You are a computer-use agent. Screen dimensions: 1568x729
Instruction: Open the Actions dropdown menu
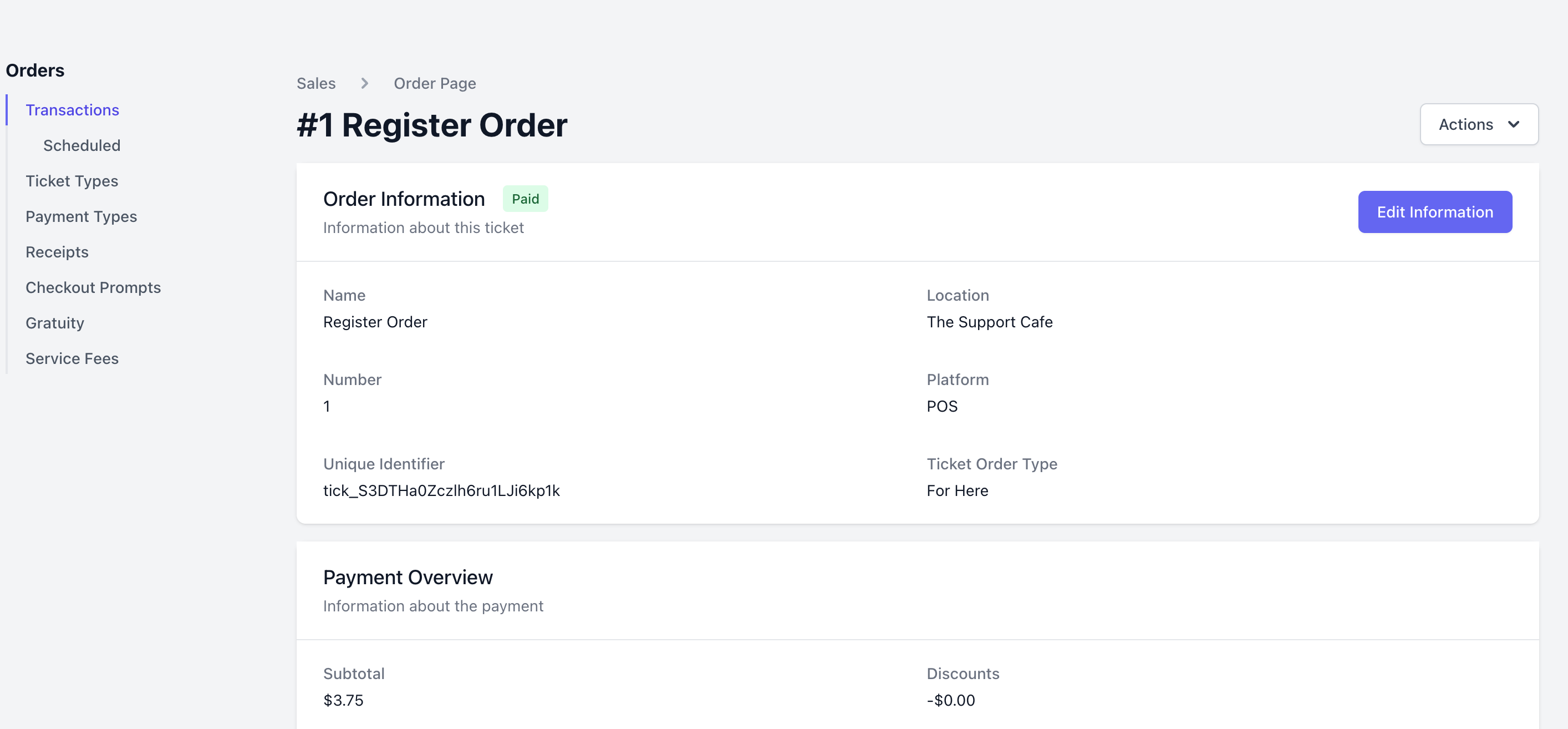pyautogui.click(x=1479, y=124)
